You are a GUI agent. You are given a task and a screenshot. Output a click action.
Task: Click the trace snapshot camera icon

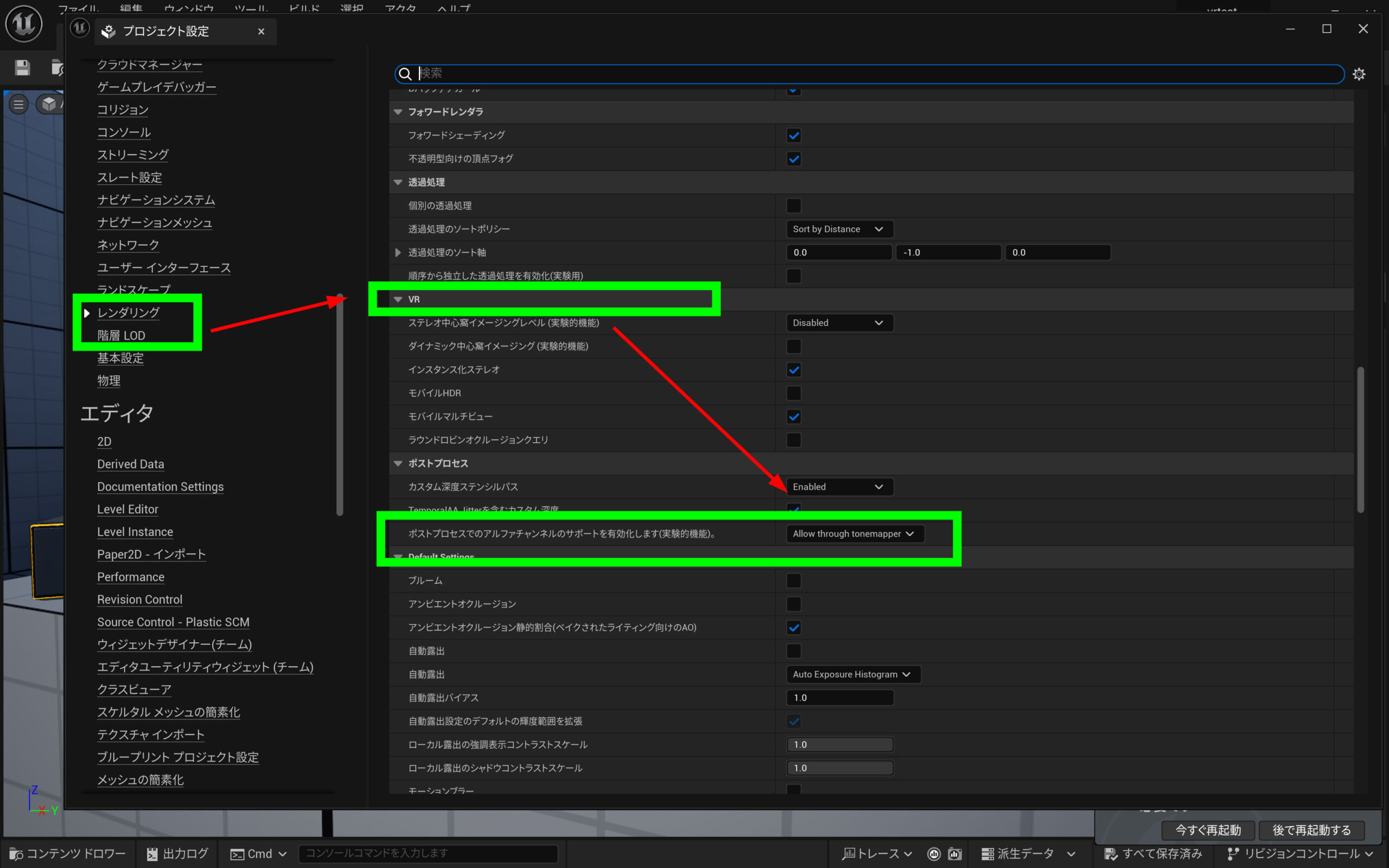click(x=955, y=854)
